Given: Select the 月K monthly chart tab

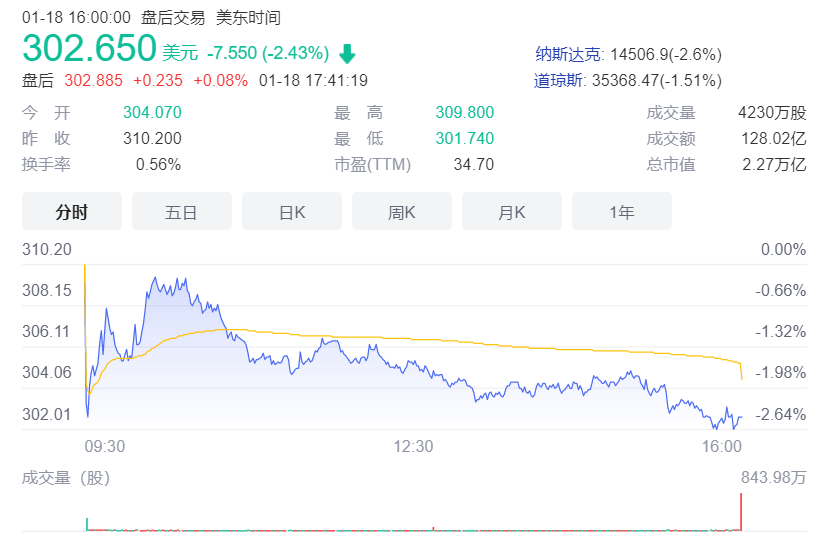Looking at the screenshot, I should pos(511,212).
